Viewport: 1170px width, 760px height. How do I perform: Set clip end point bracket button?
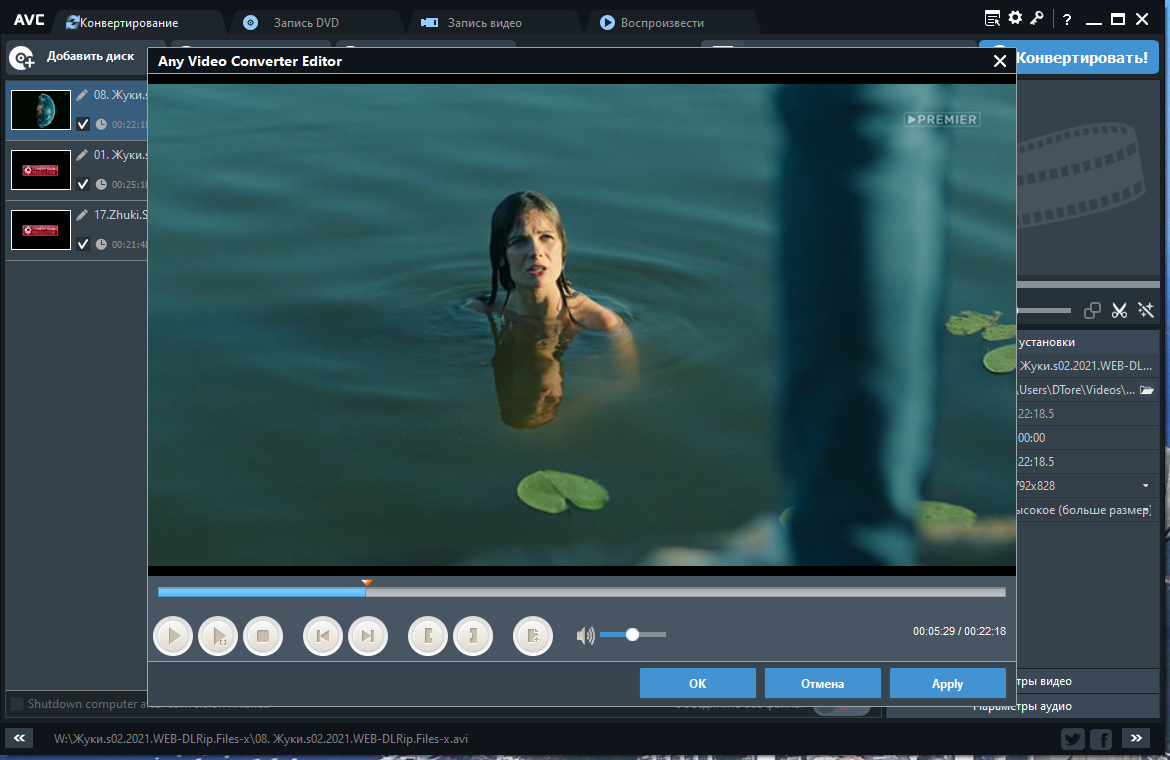tap(473, 636)
